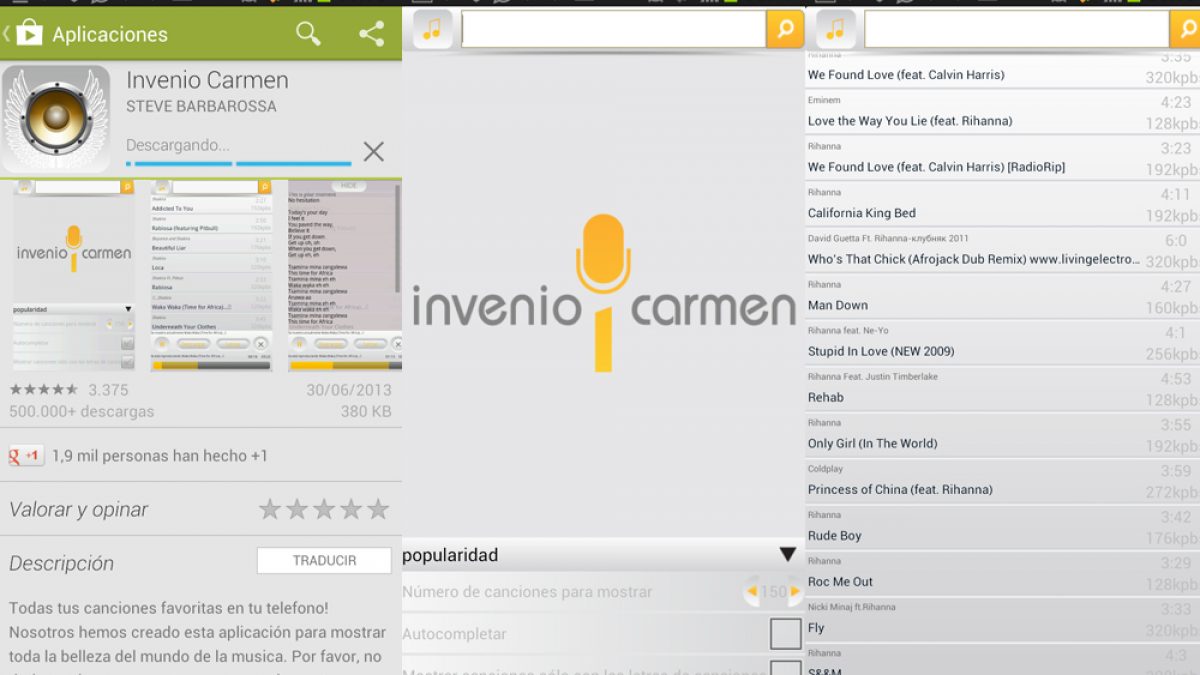Select We Found Love [RadioRip] track
Screen dimensions: 1200x675
click(1002, 157)
